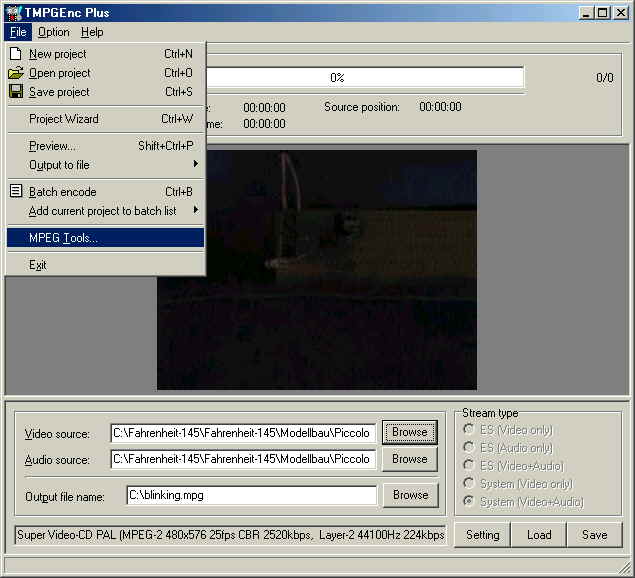Screen dimensions: 635x578
Task: Click the Audio source path field
Action: point(243,459)
